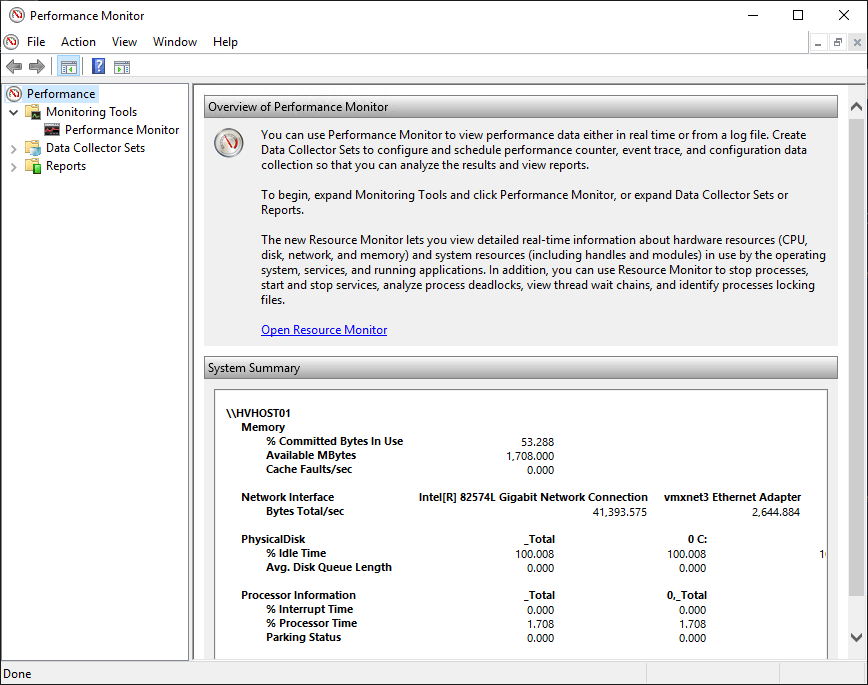Click the 0,_Total processor column header
This screenshot has height=685, width=868.
(686, 595)
